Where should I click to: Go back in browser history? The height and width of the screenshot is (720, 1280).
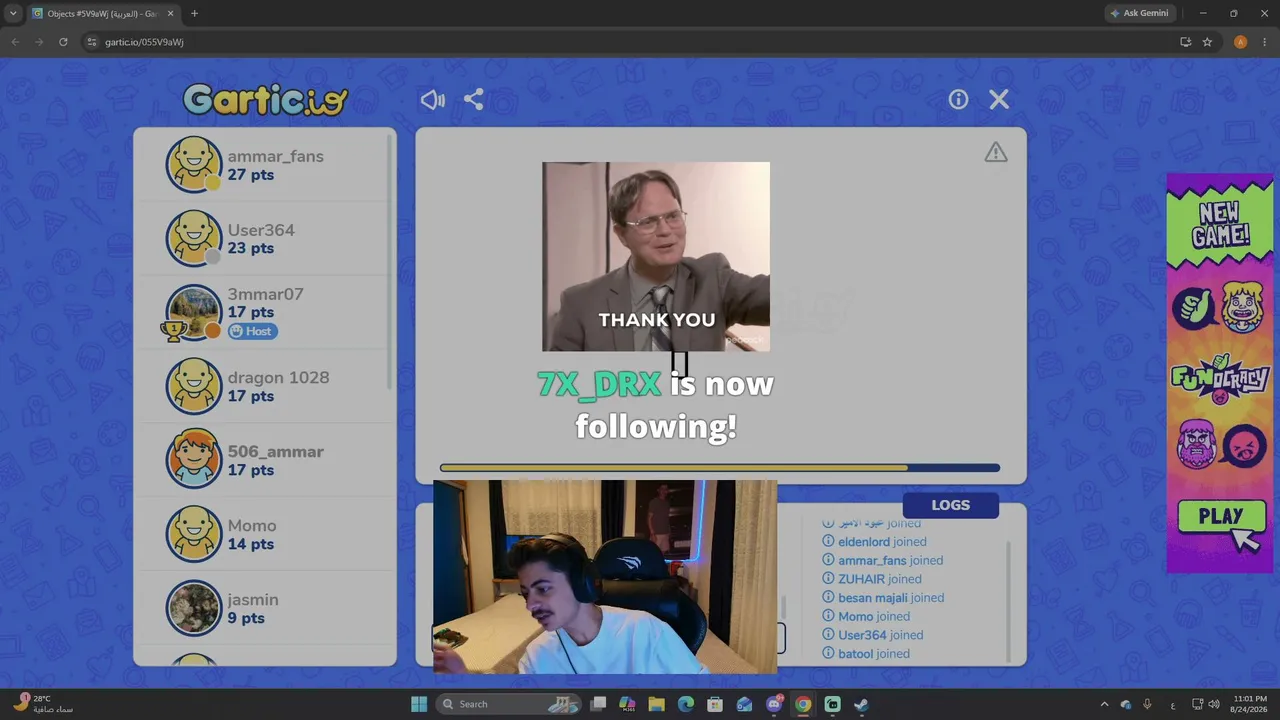(15, 42)
